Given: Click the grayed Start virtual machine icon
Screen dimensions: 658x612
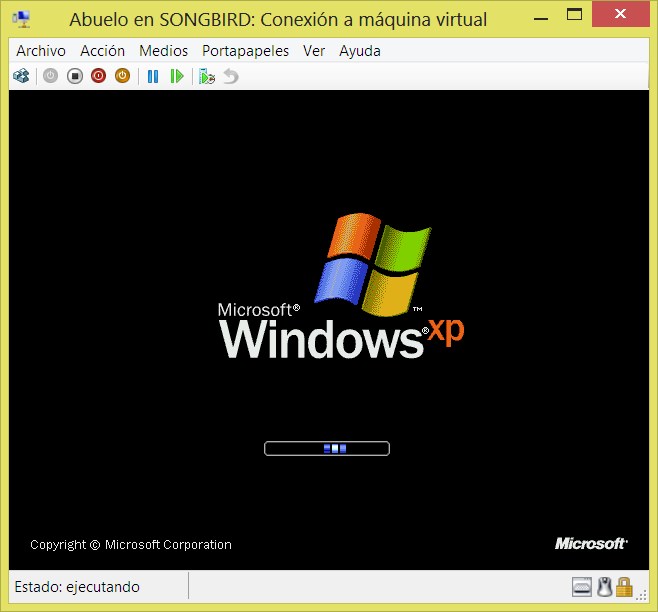Looking at the screenshot, I should tap(50, 76).
